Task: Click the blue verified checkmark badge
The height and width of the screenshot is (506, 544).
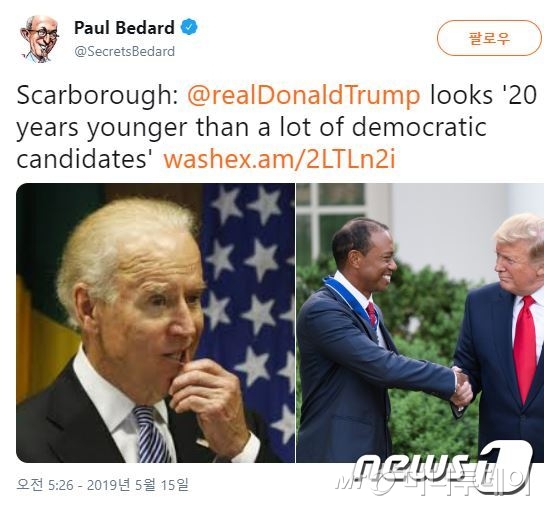Action: 190,27
